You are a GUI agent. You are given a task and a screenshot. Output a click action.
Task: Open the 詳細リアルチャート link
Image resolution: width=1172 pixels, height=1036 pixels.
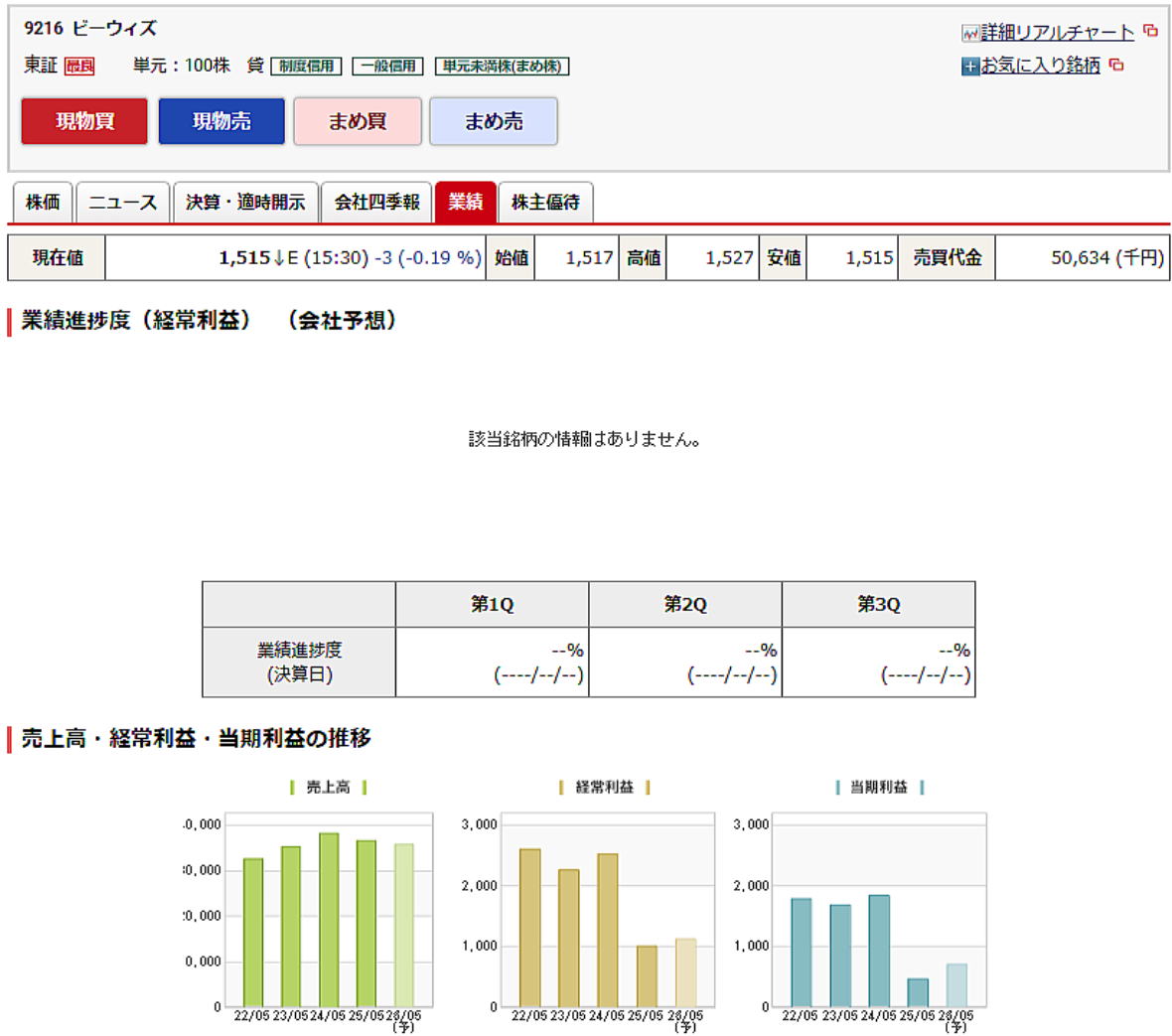click(x=1057, y=33)
